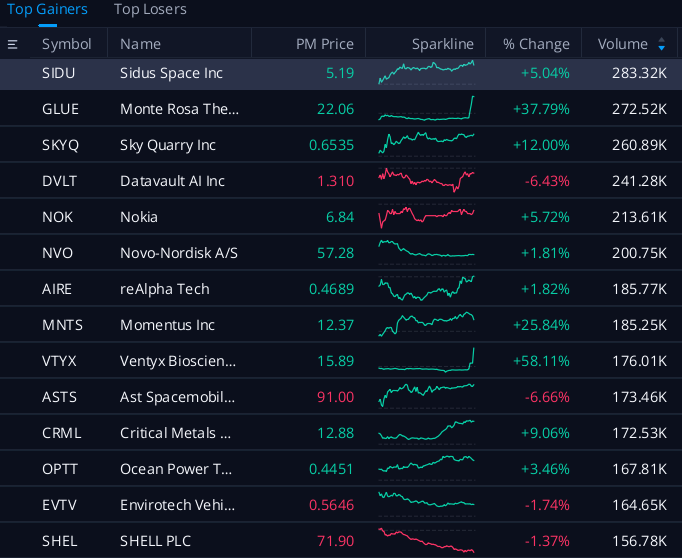This screenshot has height=558, width=682.
Task: Click the Novo-Nordisk A/S name
Action: 179,253
